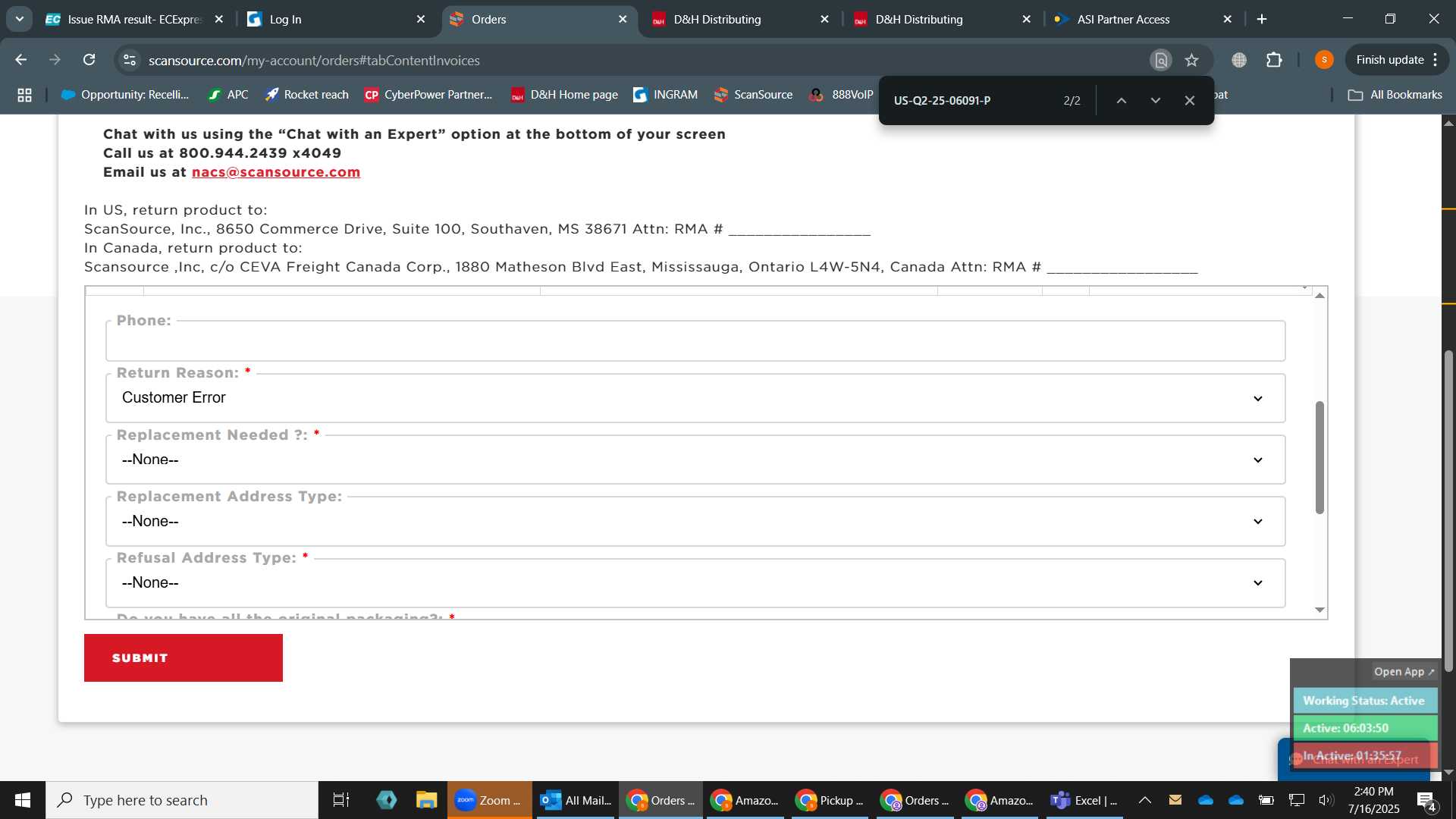1456x819 pixels.
Task: Open notification center
Action: tap(1426, 800)
